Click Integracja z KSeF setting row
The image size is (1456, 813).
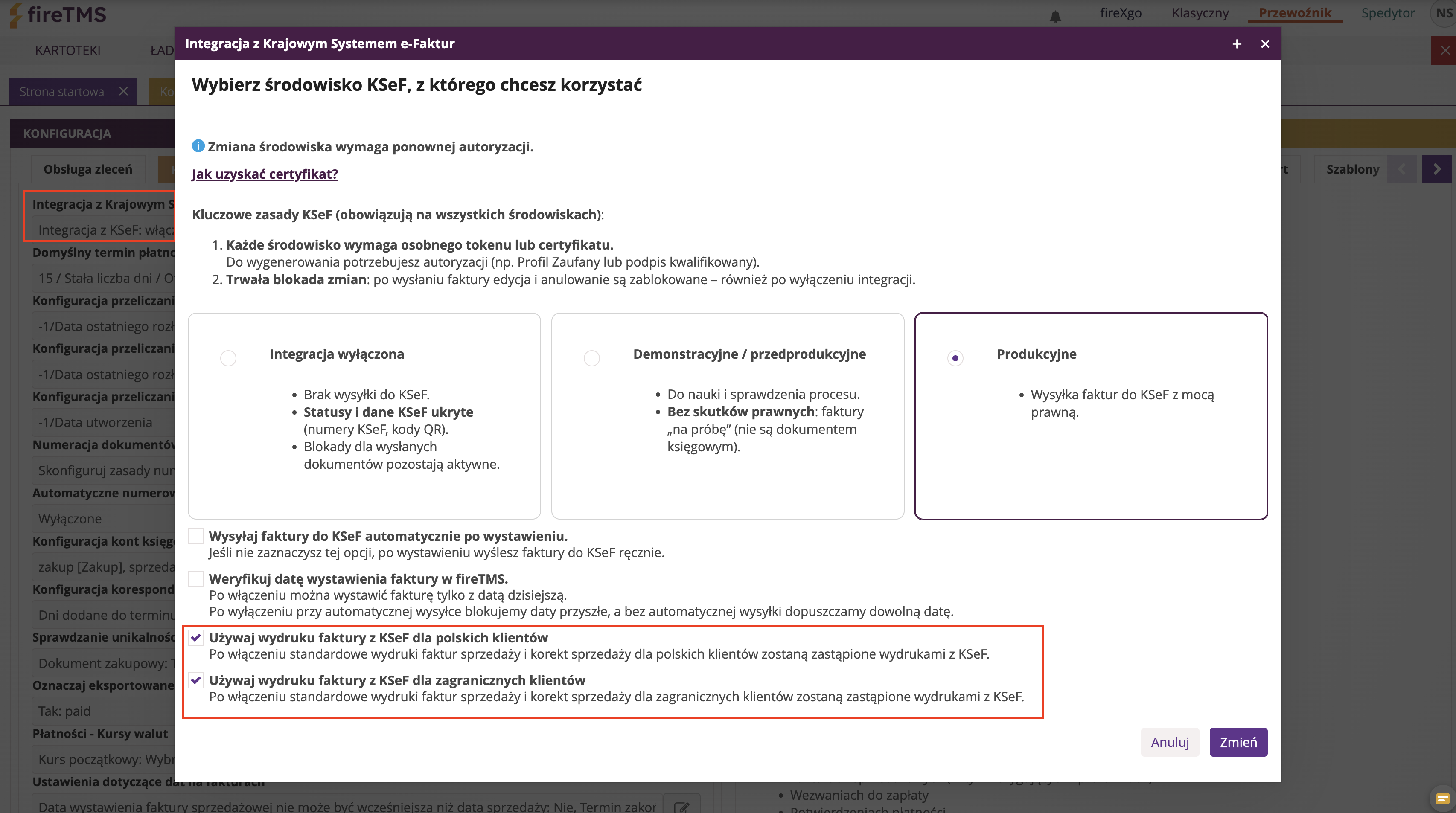coord(103,229)
